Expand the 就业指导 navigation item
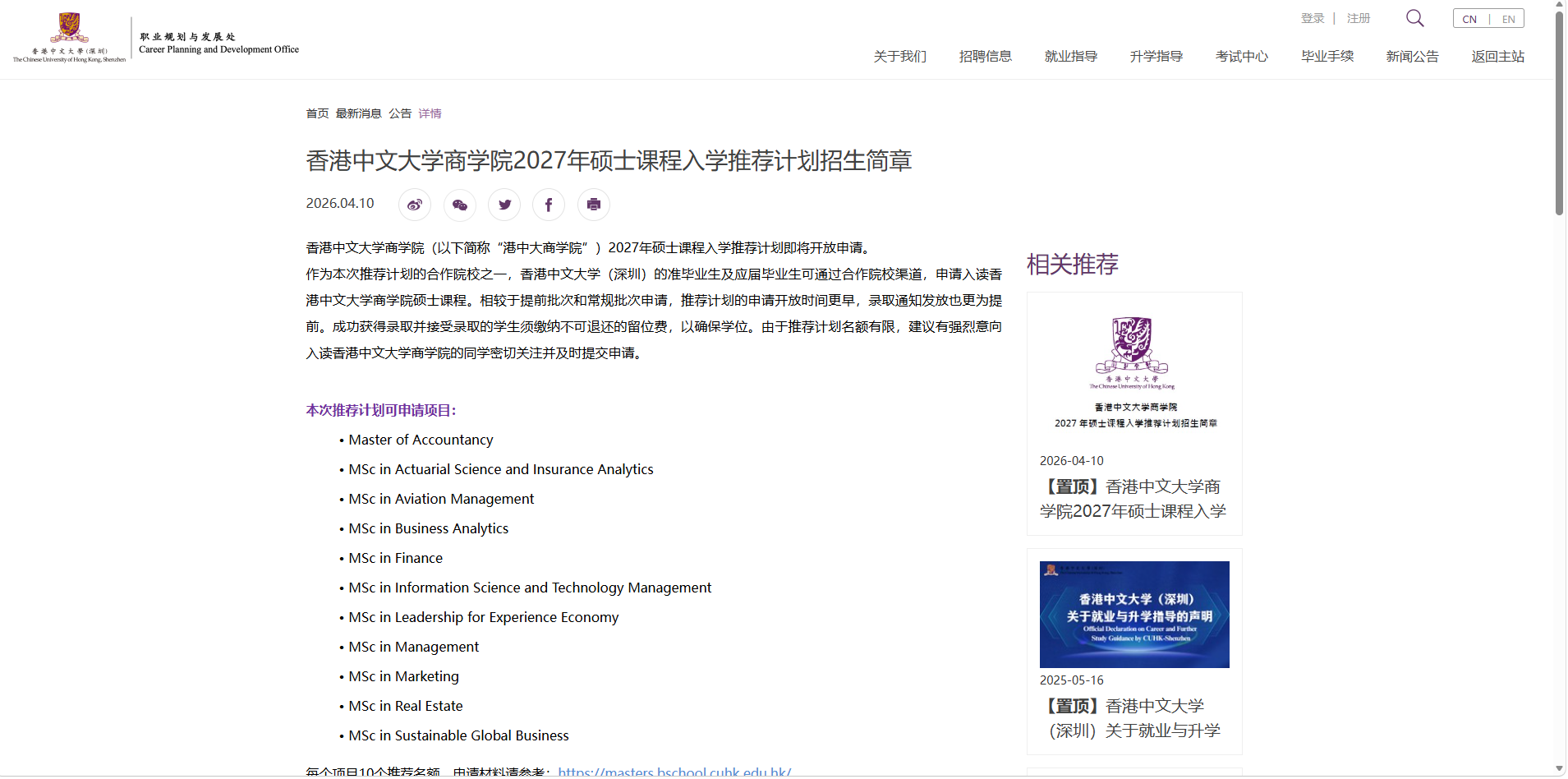This screenshot has width=1568, height=779. 1070,57
